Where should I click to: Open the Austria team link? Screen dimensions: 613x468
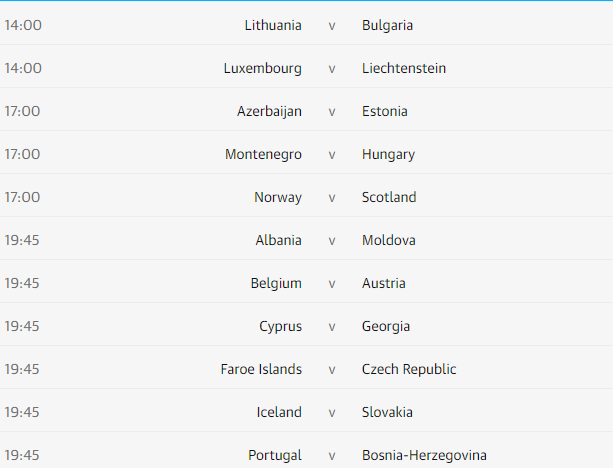tap(384, 283)
